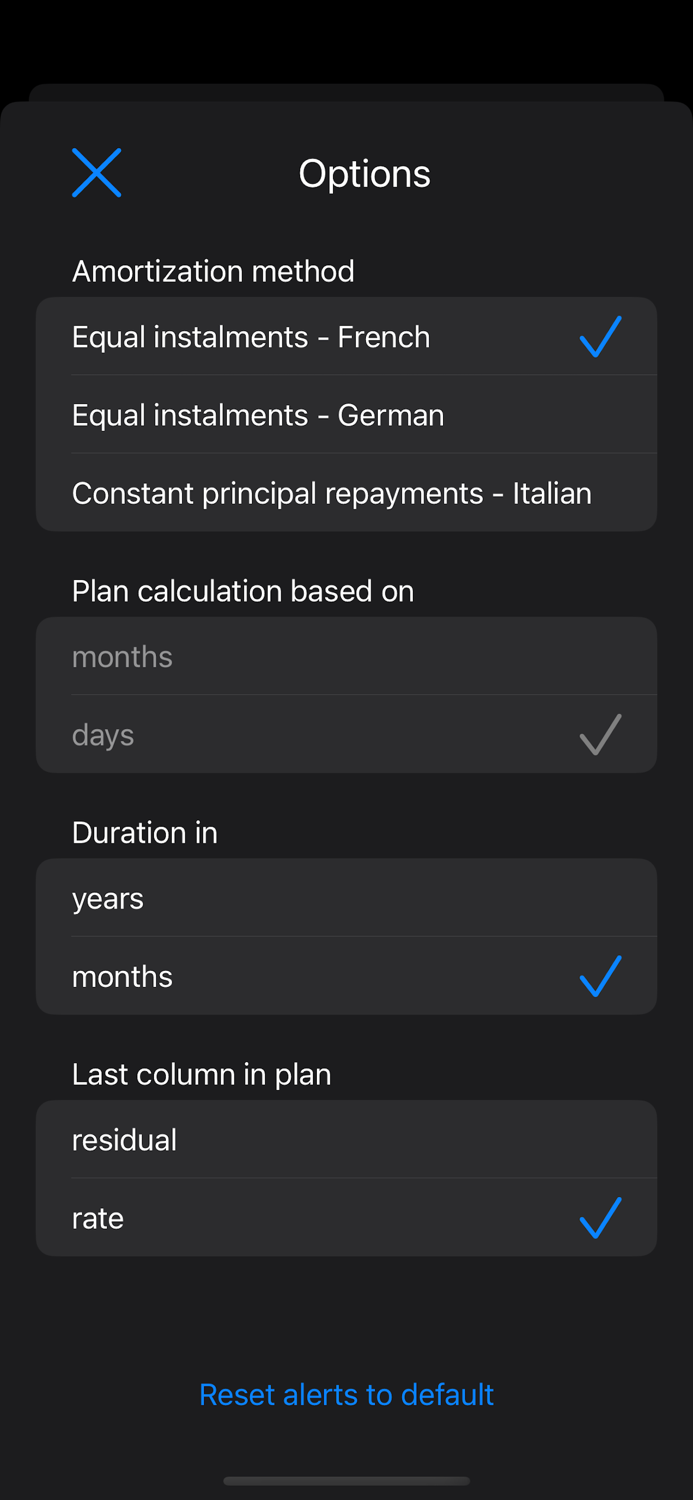Select months under Duration in

[122, 976]
